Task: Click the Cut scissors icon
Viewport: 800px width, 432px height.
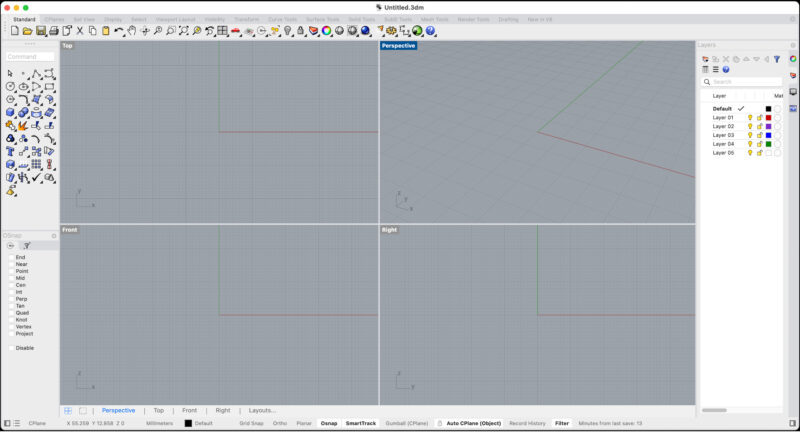Action: tap(80, 31)
